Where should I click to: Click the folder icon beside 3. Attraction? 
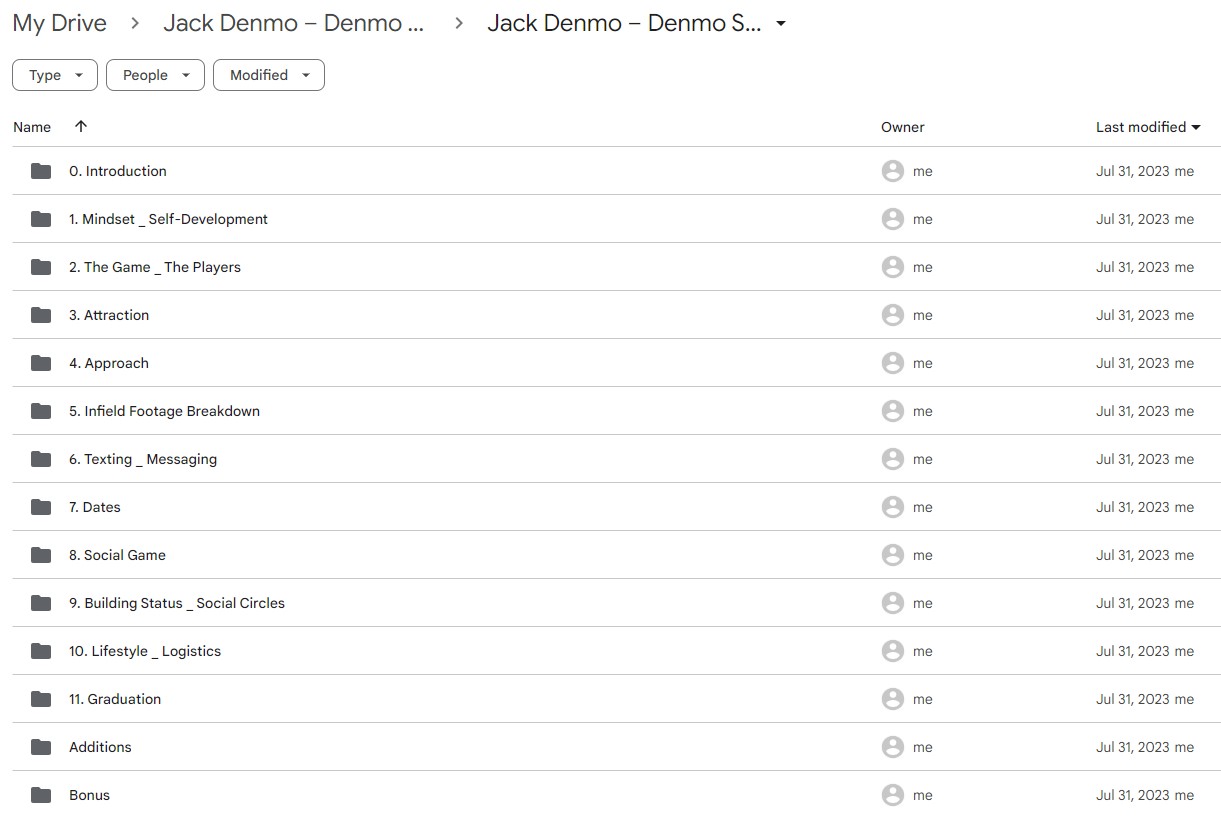[41, 315]
